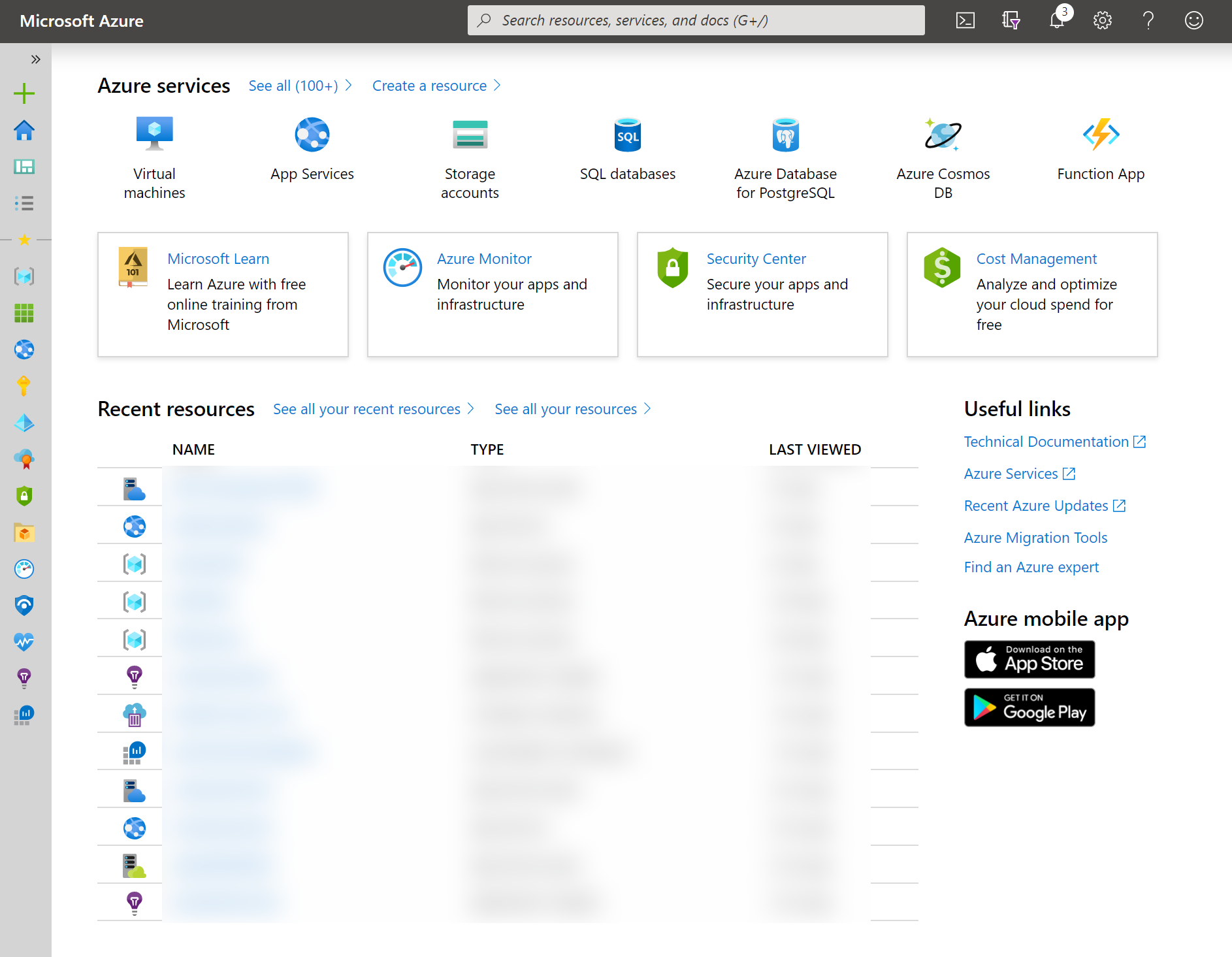Open the Function App service

tap(1101, 149)
